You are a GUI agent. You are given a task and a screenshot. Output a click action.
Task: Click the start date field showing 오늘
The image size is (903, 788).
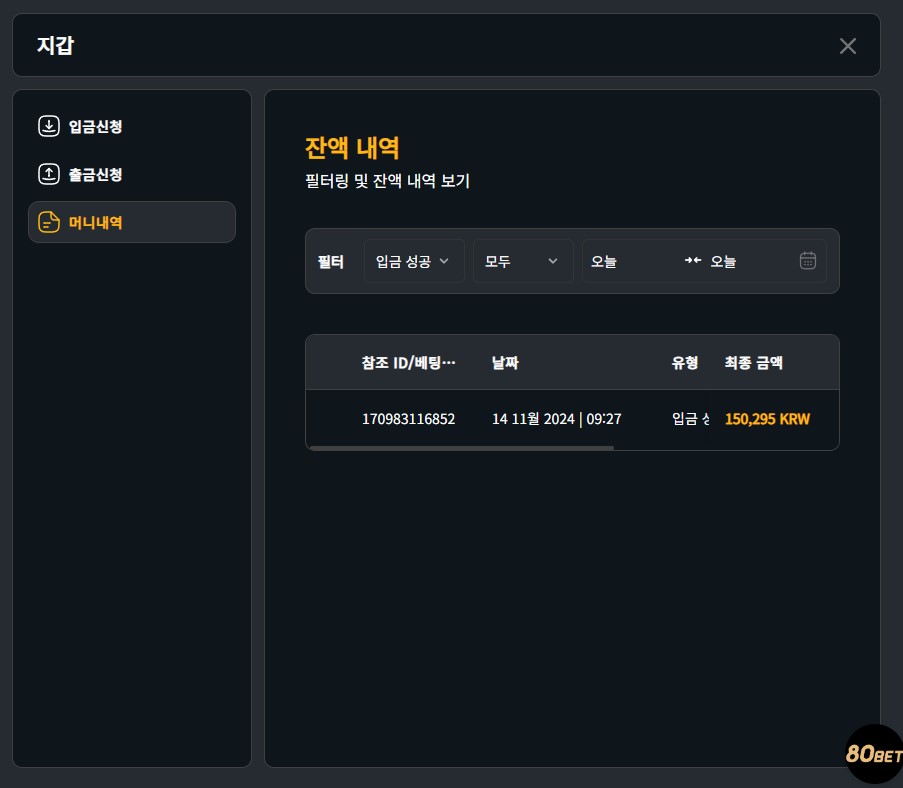coord(631,262)
